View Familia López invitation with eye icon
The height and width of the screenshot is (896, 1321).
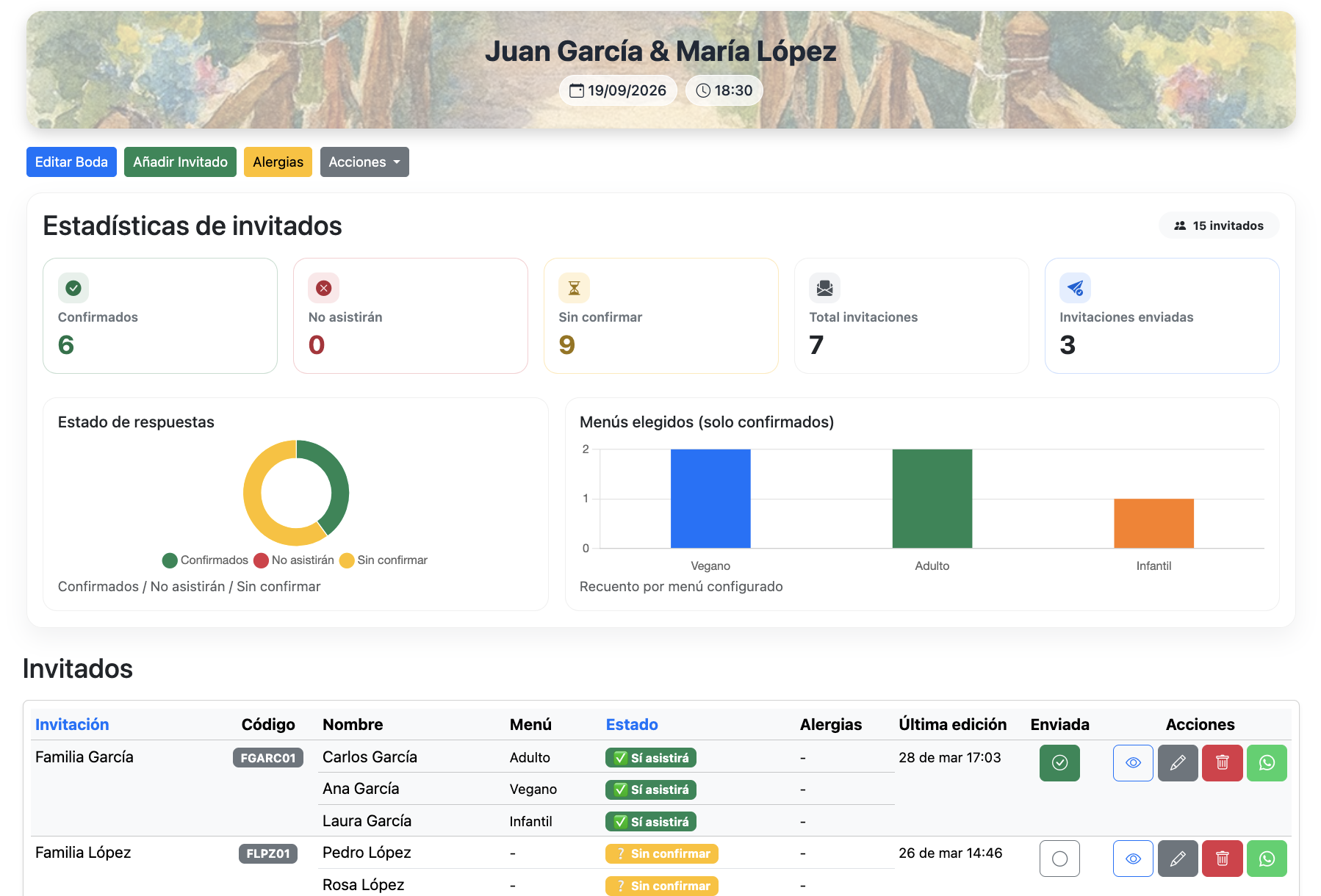pyautogui.click(x=1133, y=859)
